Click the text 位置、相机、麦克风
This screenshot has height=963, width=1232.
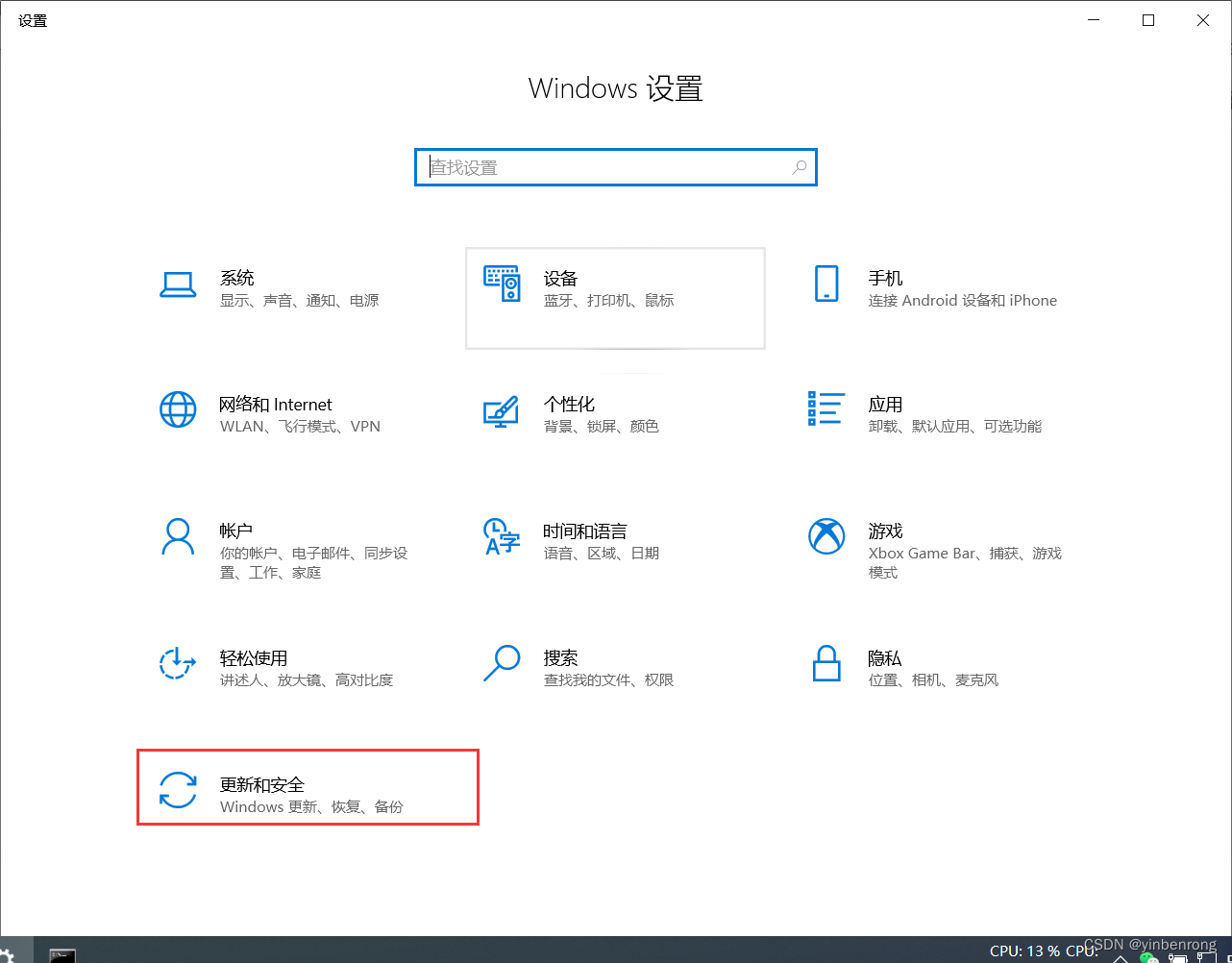pyautogui.click(x=934, y=680)
